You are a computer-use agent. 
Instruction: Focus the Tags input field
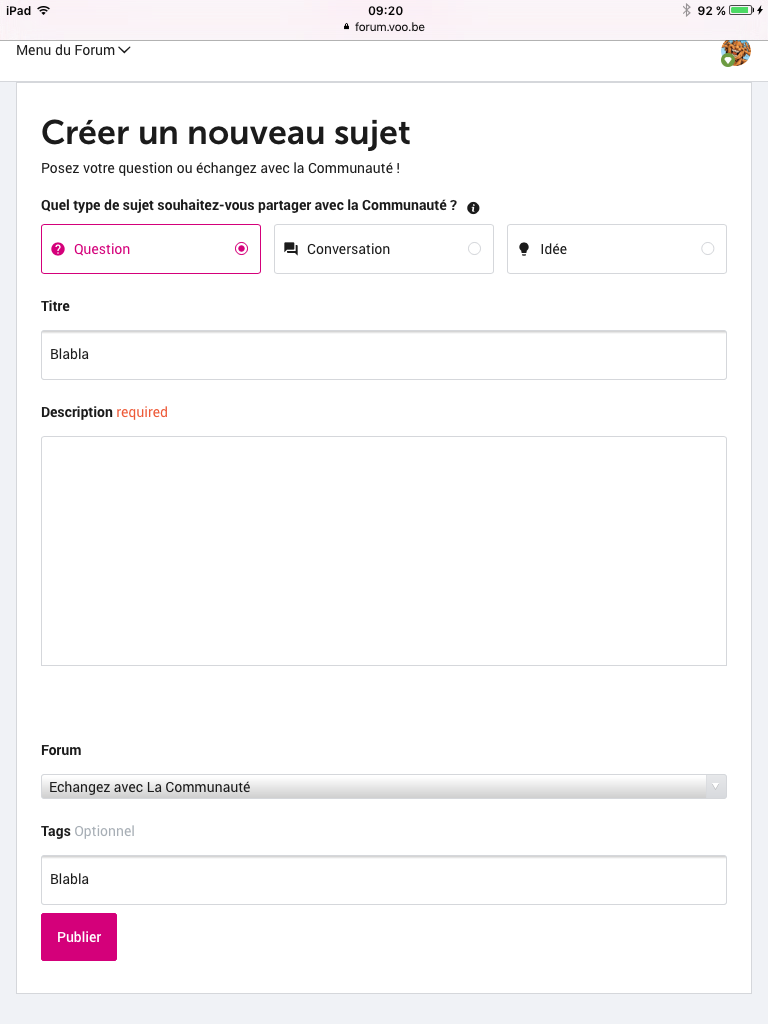[x=384, y=880]
